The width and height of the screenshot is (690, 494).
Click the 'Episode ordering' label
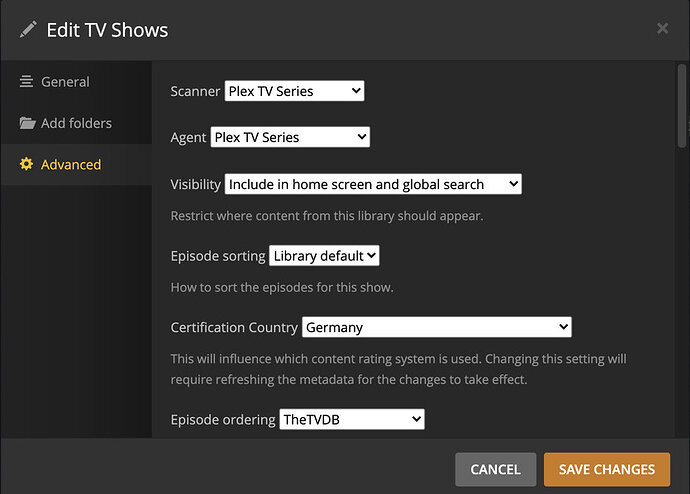223,420
